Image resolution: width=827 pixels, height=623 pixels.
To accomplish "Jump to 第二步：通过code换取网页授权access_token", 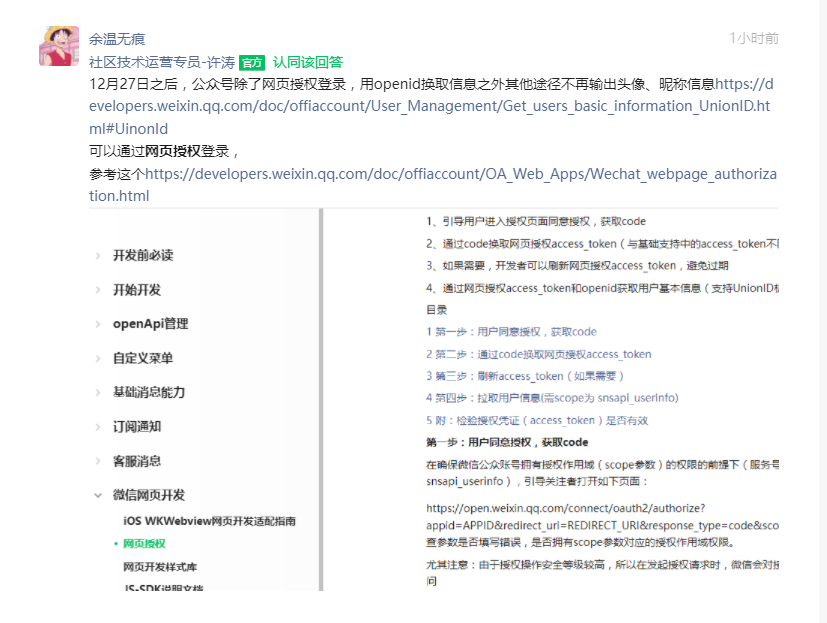I will coord(538,354).
